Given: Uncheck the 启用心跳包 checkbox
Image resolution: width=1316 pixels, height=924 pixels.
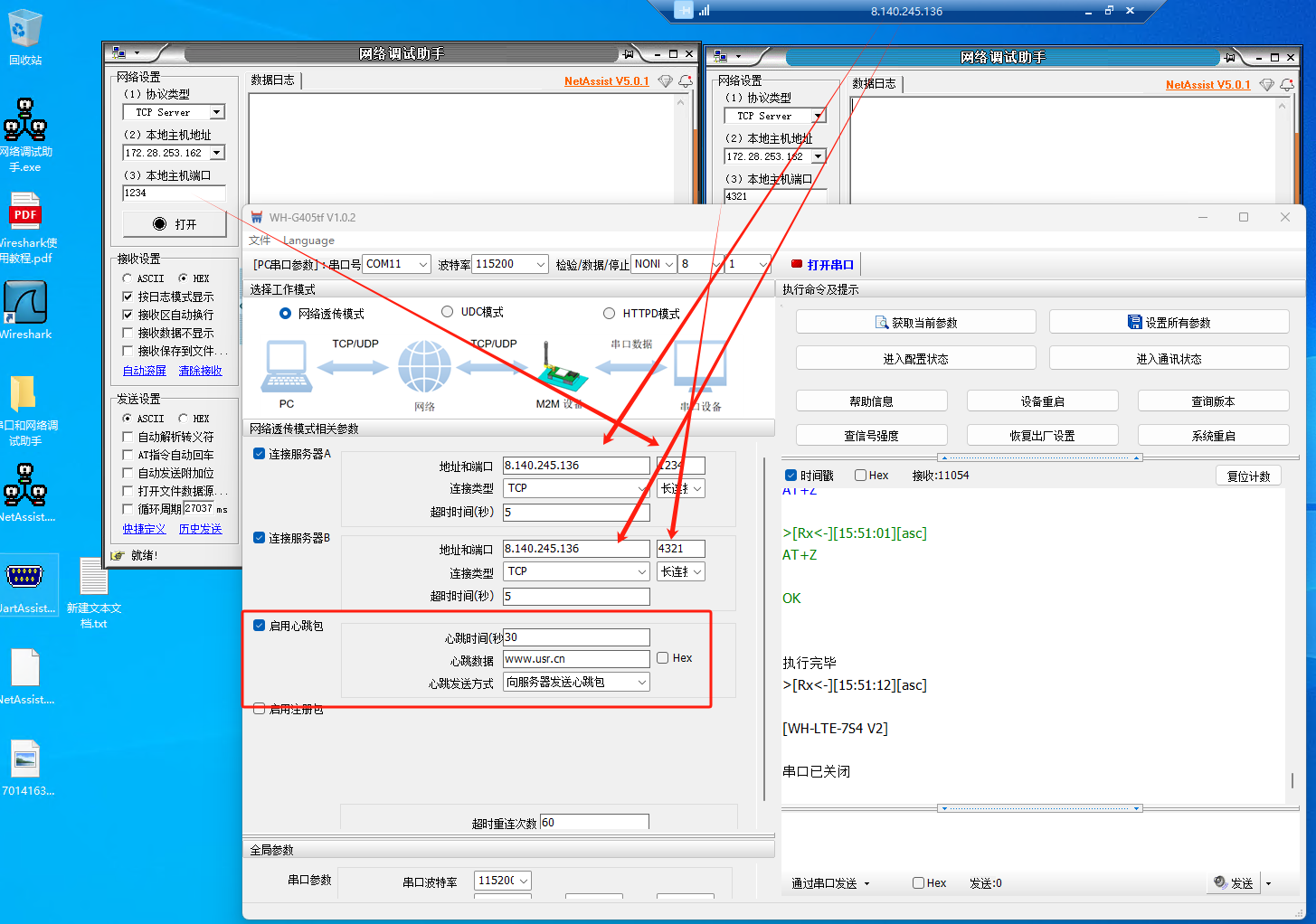Looking at the screenshot, I should tap(260, 626).
